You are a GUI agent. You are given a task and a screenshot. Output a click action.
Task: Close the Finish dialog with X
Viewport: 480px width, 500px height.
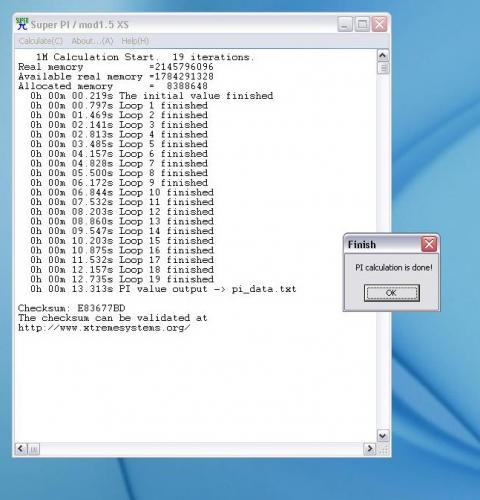tap(429, 244)
